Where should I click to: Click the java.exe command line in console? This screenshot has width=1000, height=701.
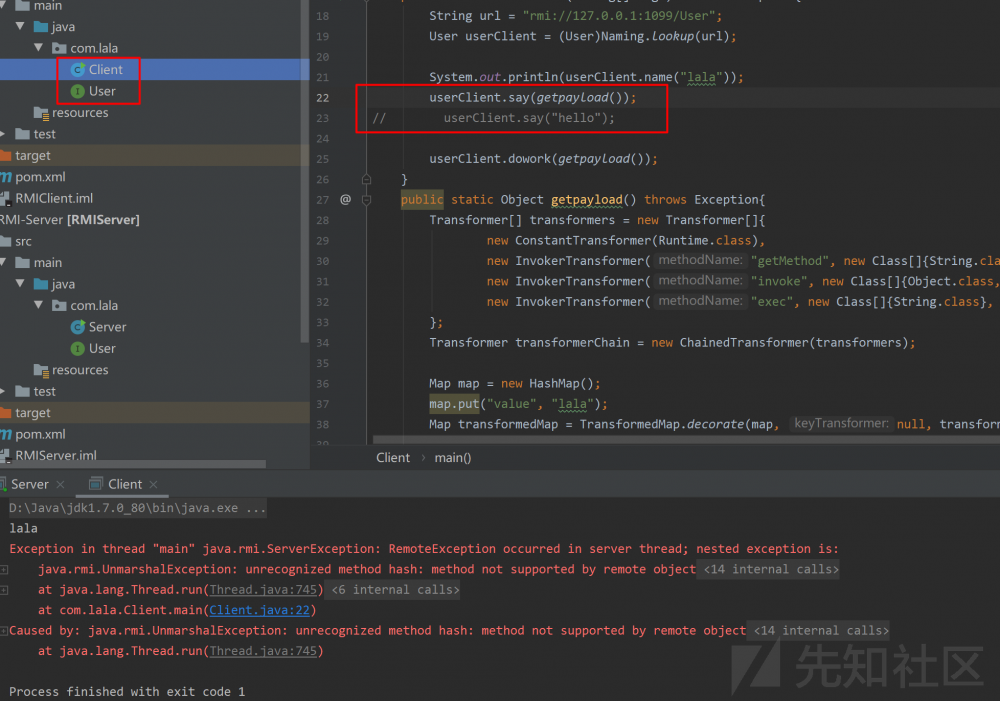pyautogui.click(x=137, y=508)
